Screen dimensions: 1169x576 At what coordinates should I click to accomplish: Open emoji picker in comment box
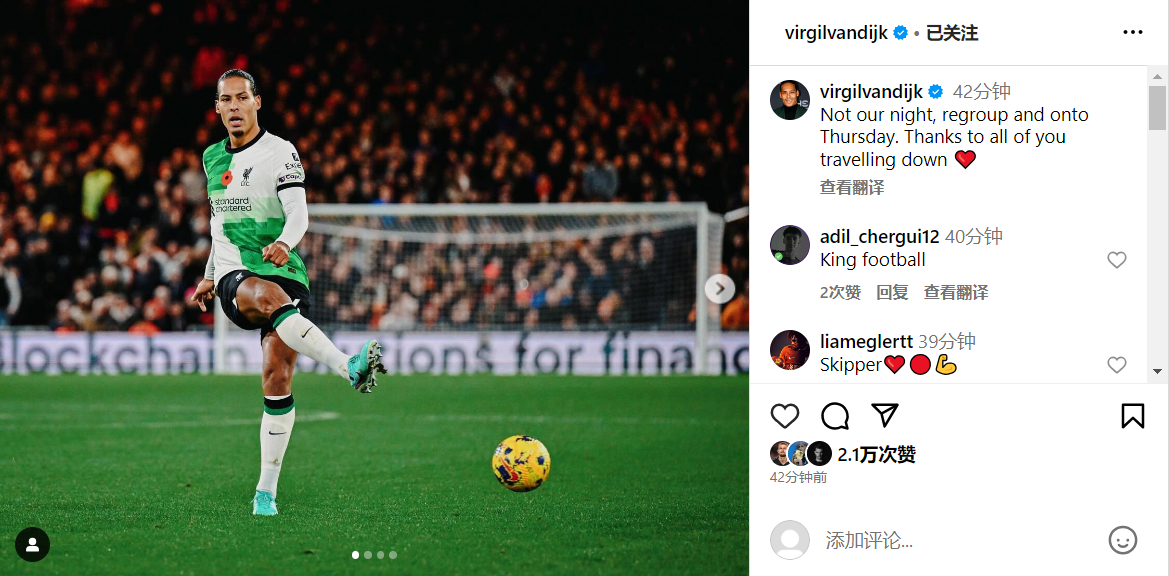[x=1123, y=539]
